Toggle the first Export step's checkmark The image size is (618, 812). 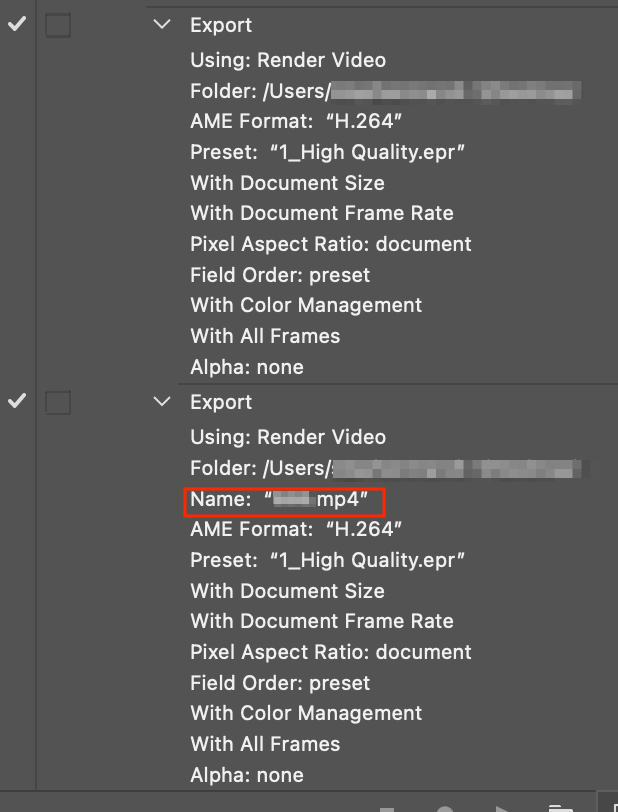tap(16, 25)
